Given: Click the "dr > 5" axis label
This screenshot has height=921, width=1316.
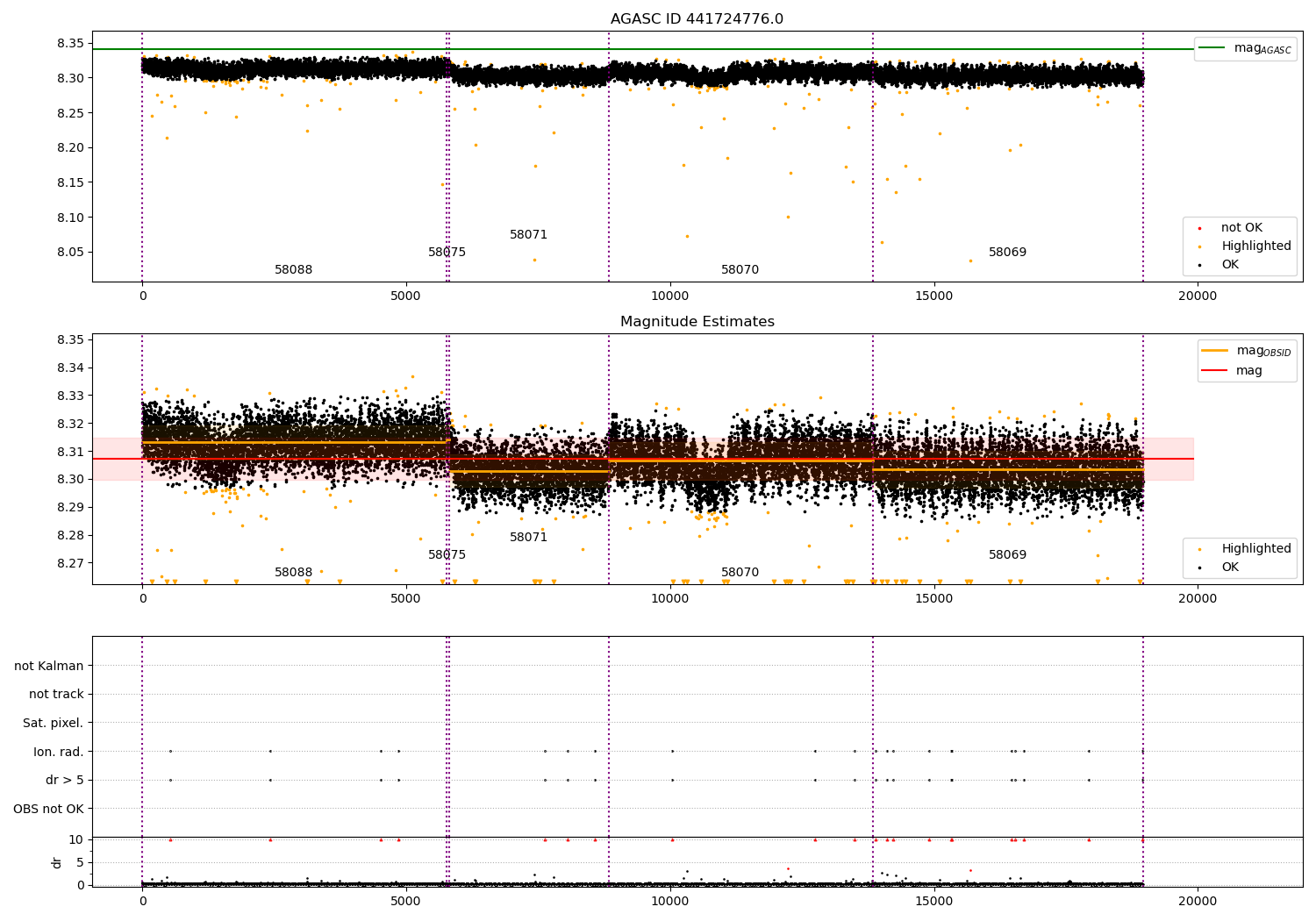Looking at the screenshot, I should 65,781.
